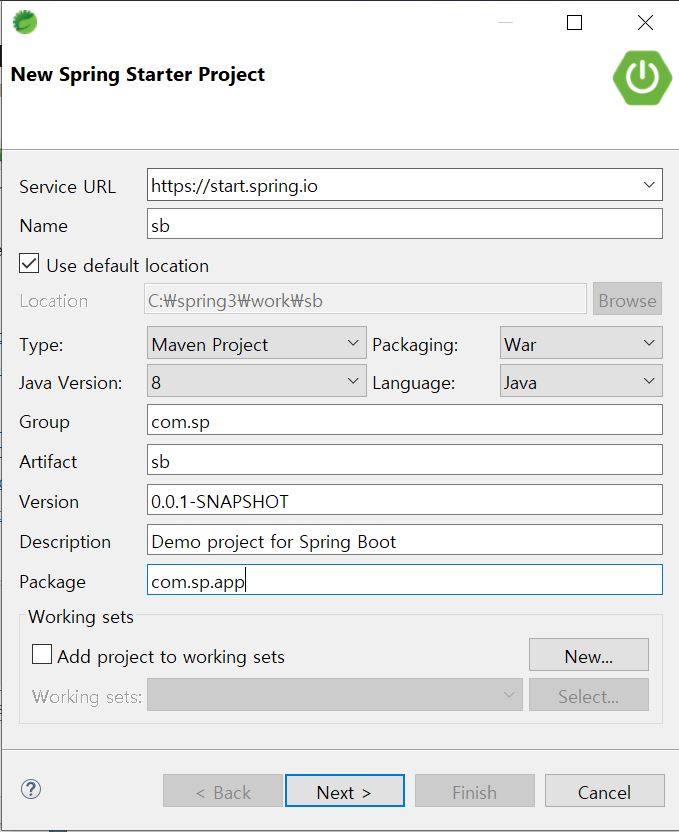
Task: Click the Group field com.sp
Action: pyautogui.click(x=405, y=420)
